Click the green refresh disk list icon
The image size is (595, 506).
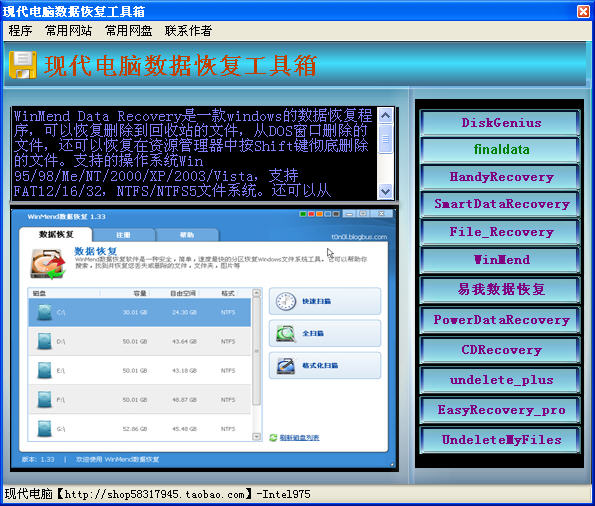click(273, 438)
